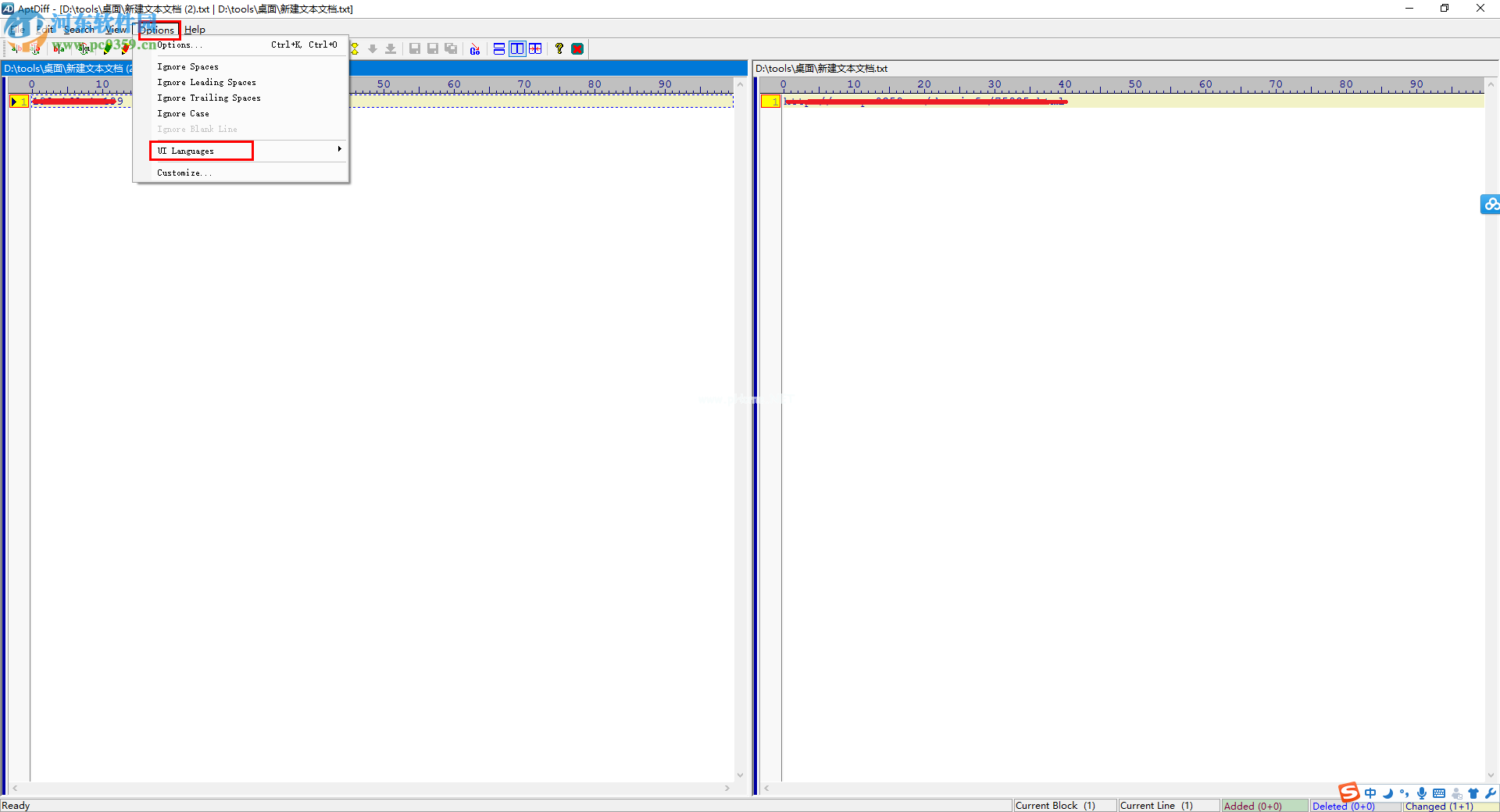Viewport: 1500px width, 812px height.
Task: Click the Sogou S logo icon
Action: (x=1349, y=792)
